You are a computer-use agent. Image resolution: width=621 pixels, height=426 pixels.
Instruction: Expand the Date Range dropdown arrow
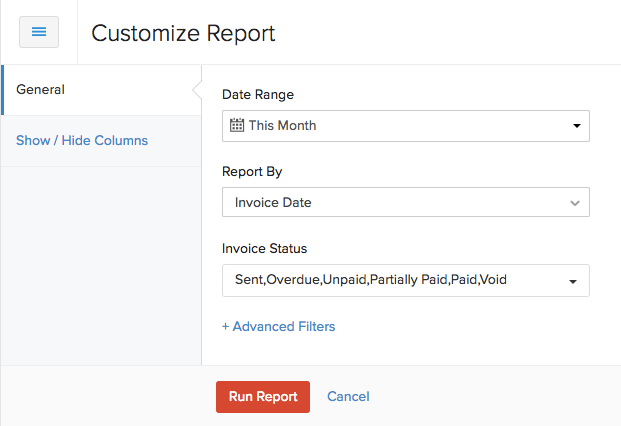[576, 126]
